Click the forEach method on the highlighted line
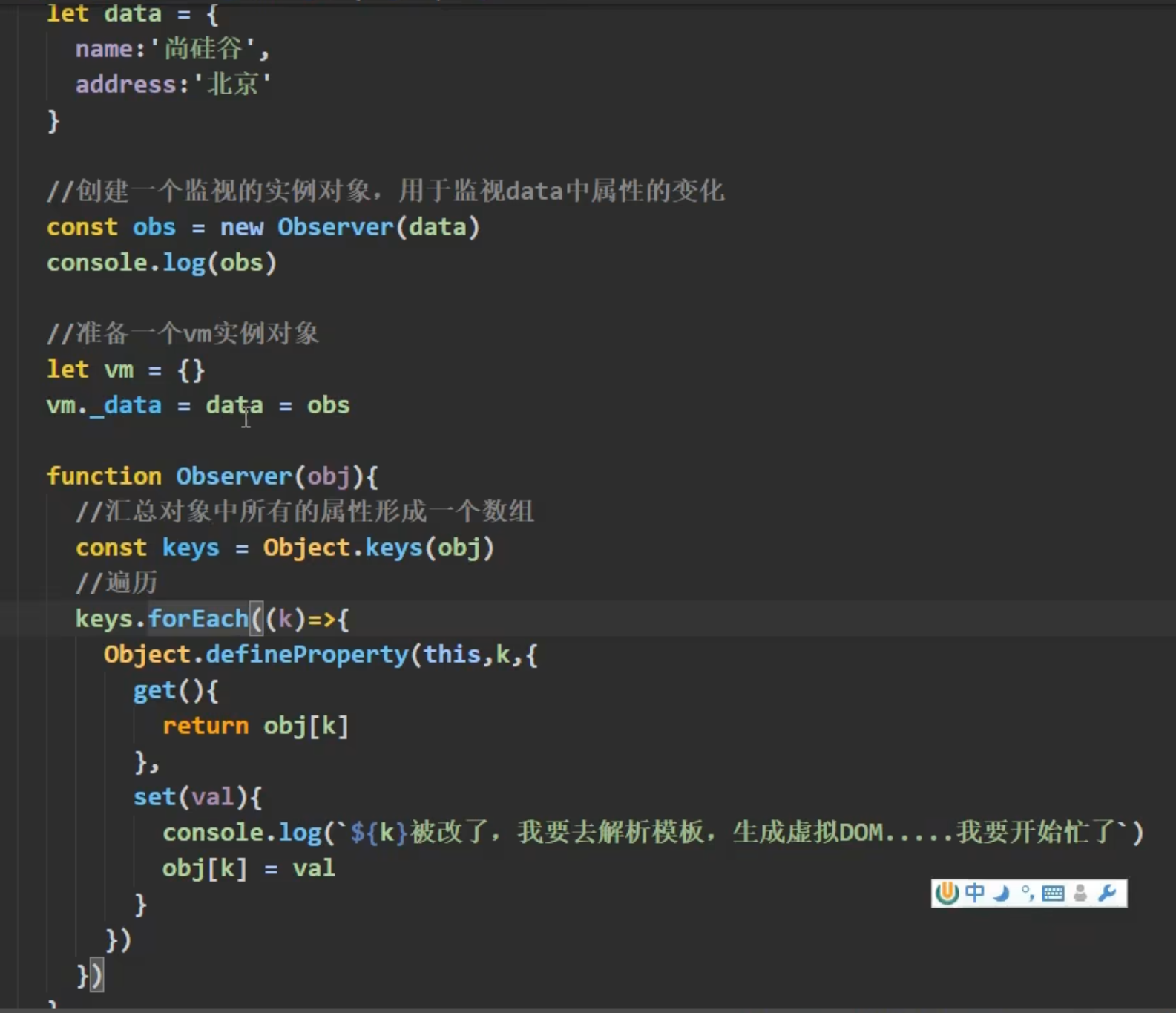This screenshot has width=1176, height=1013. click(x=198, y=618)
